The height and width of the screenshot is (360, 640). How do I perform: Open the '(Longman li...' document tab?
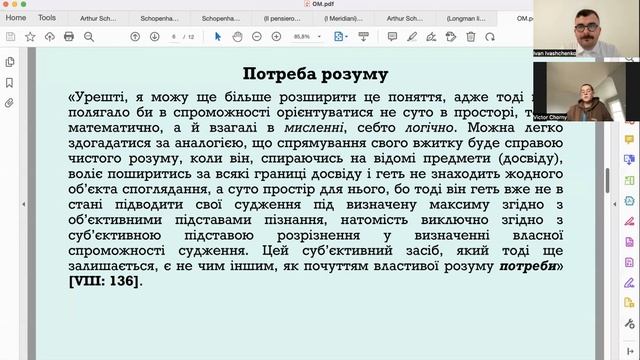coord(466,19)
